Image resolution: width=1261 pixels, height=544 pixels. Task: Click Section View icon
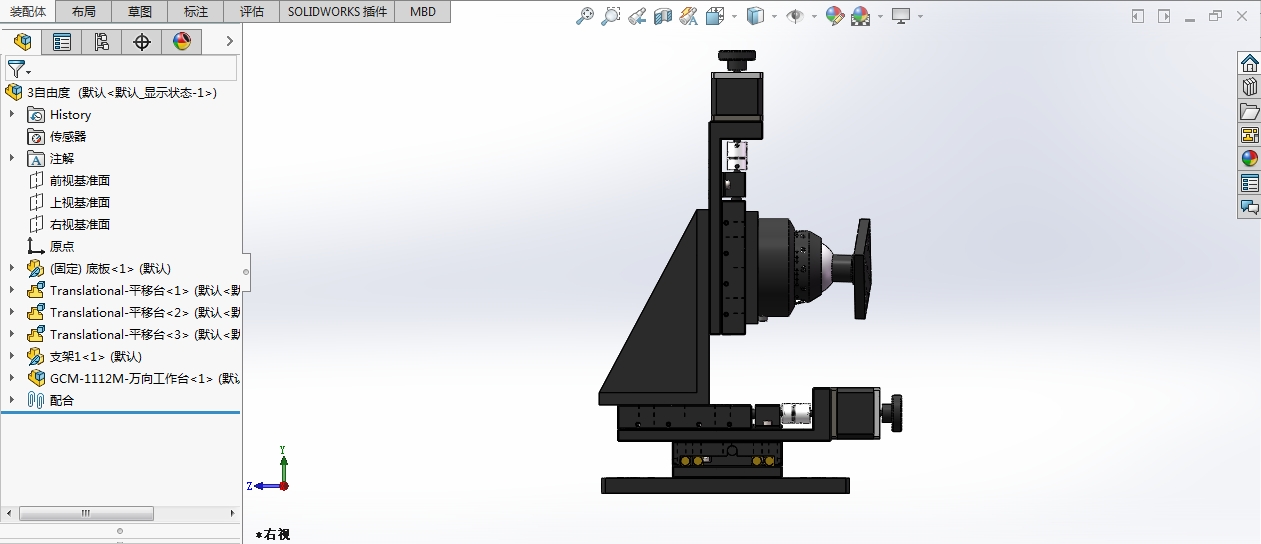(x=663, y=16)
